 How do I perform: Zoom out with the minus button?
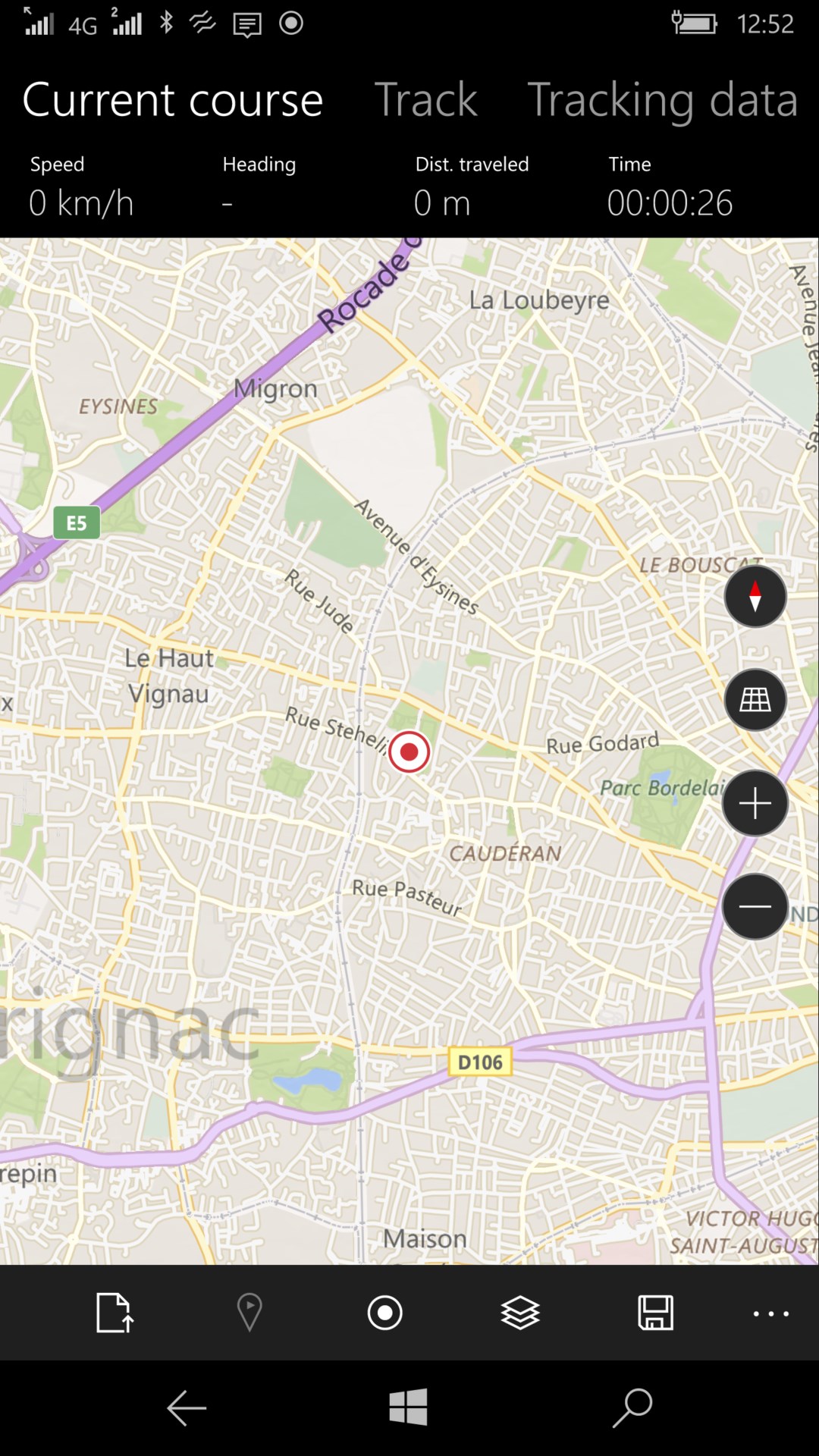coord(755,906)
